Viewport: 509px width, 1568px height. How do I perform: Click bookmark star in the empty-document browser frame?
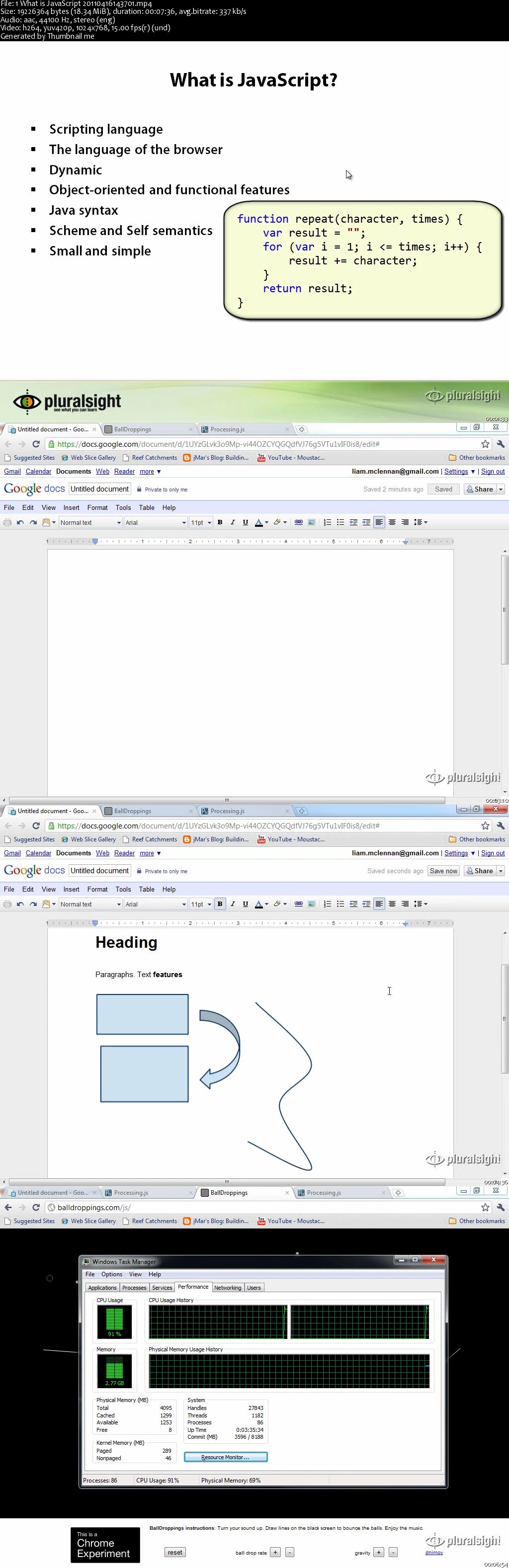(x=485, y=444)
